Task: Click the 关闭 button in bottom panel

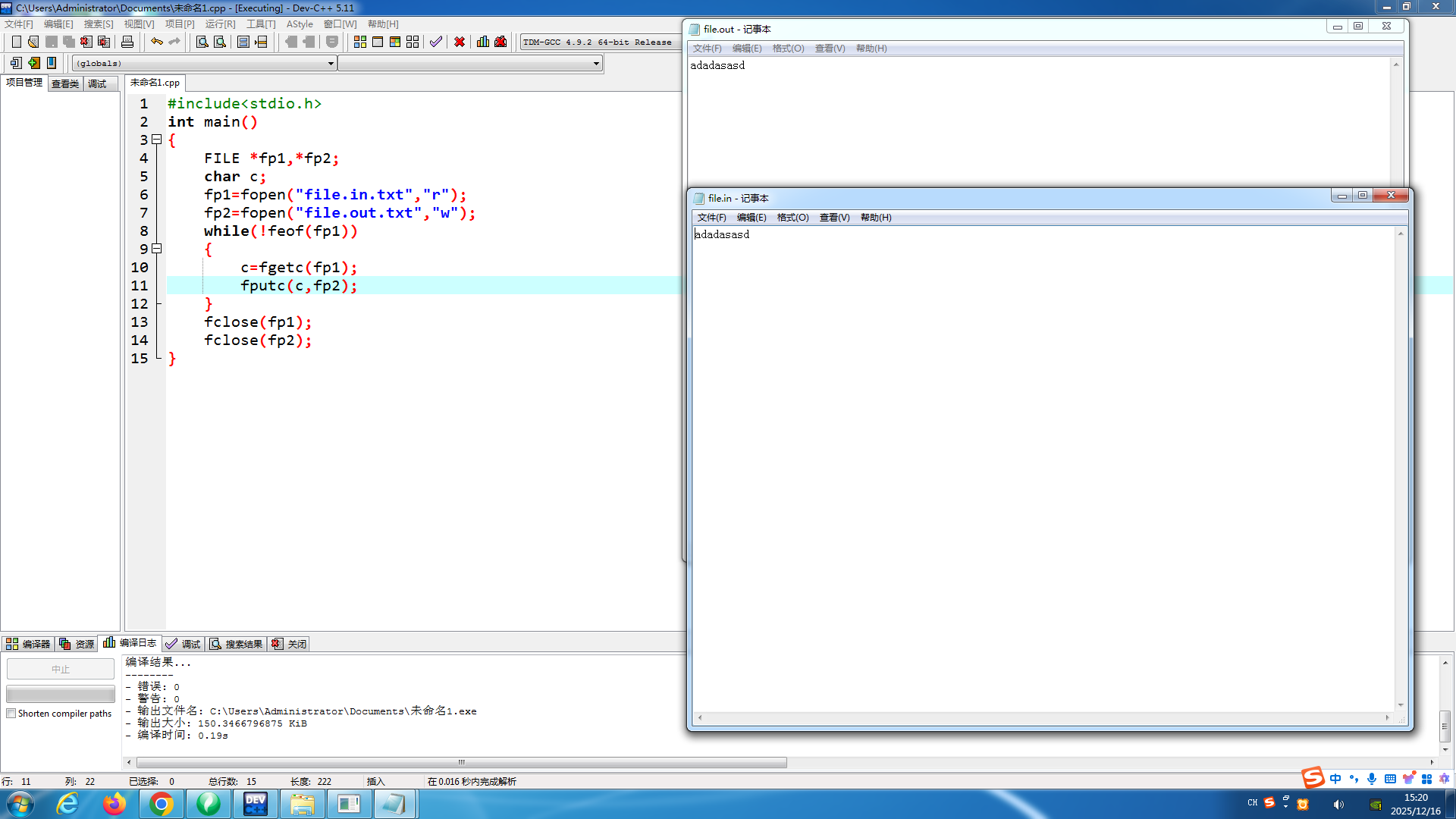Action: point(290,644)
